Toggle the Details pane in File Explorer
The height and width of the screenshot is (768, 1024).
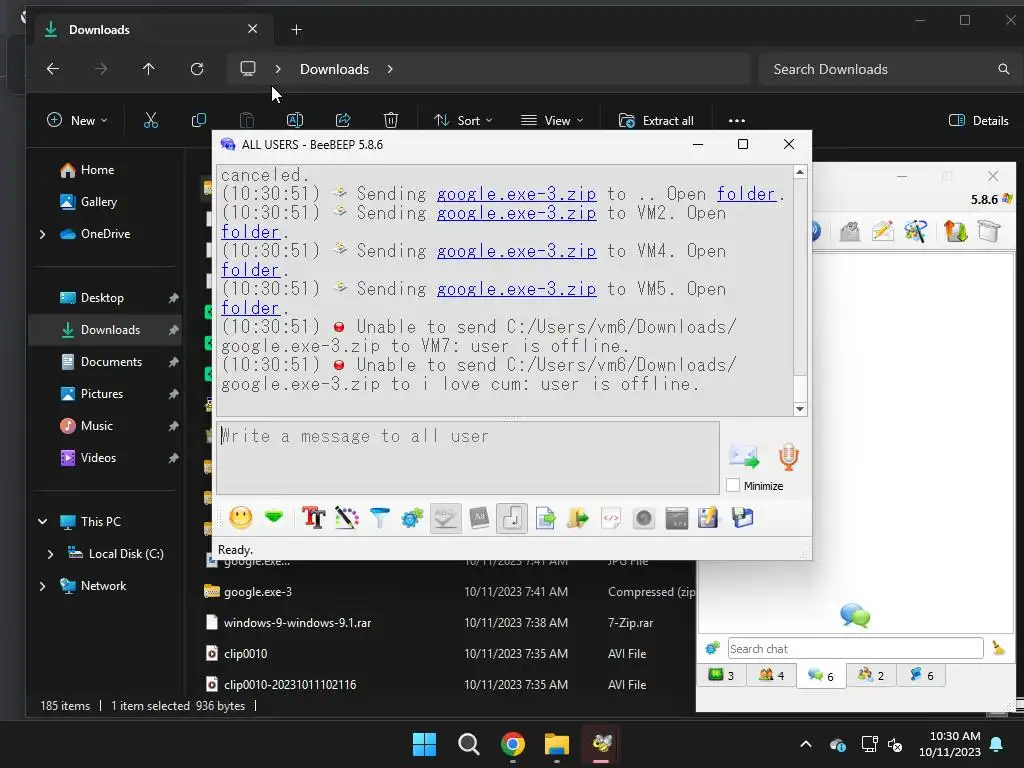978,120
